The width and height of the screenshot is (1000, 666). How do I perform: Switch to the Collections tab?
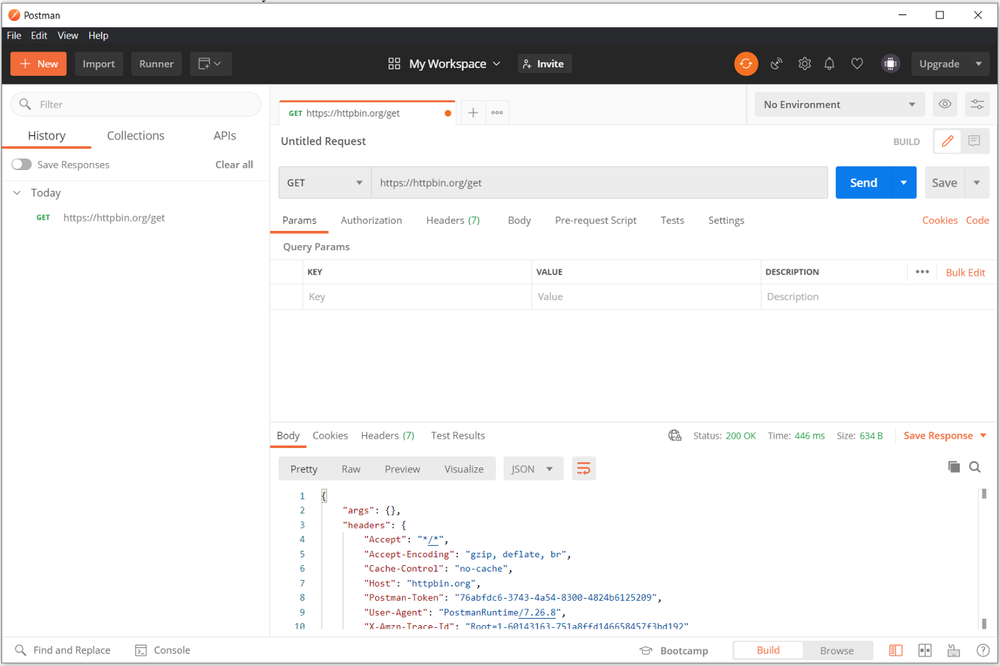tap(135, 135)
